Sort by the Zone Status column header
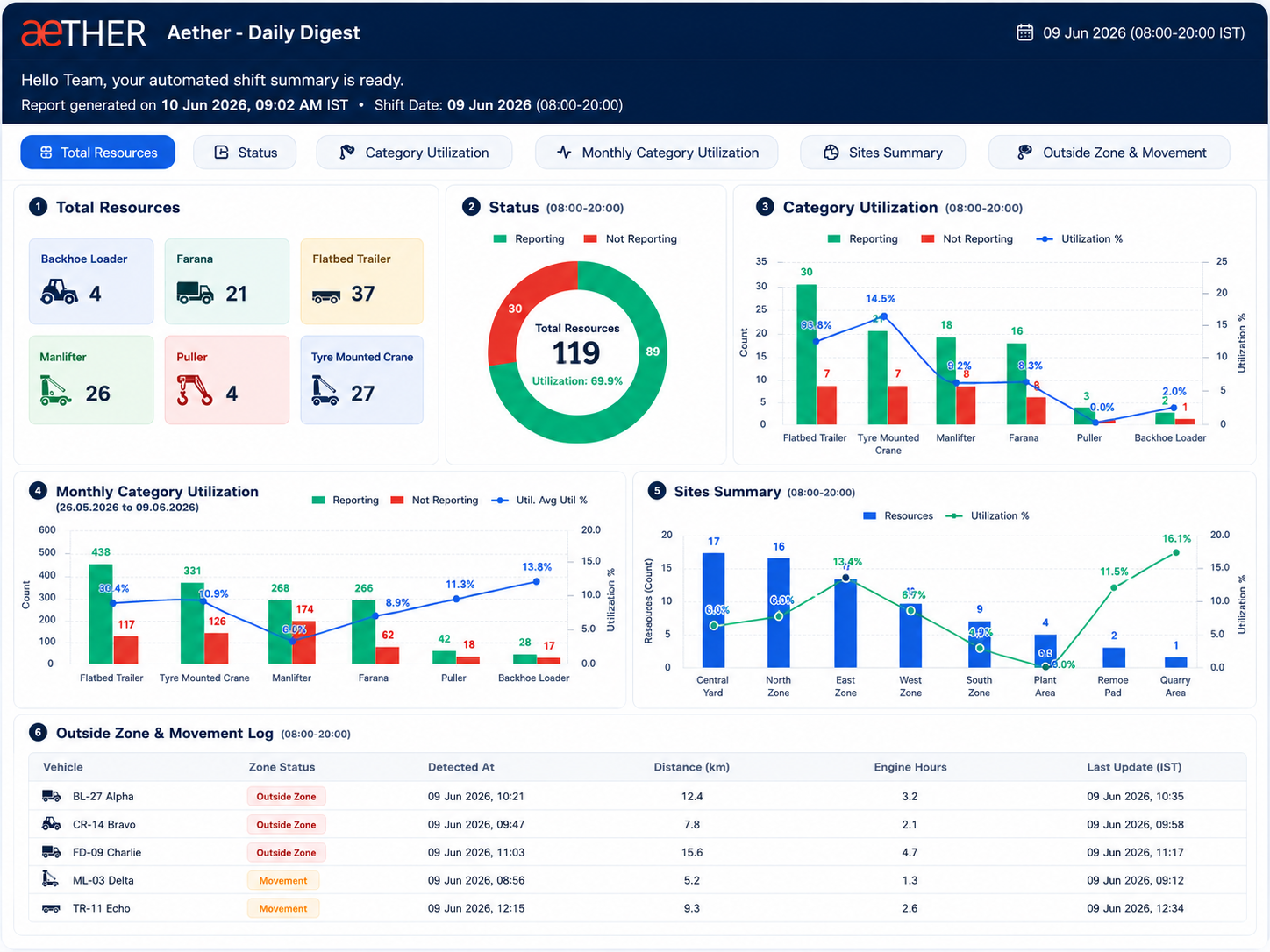 pyautogui.click(x=282, y=767)
